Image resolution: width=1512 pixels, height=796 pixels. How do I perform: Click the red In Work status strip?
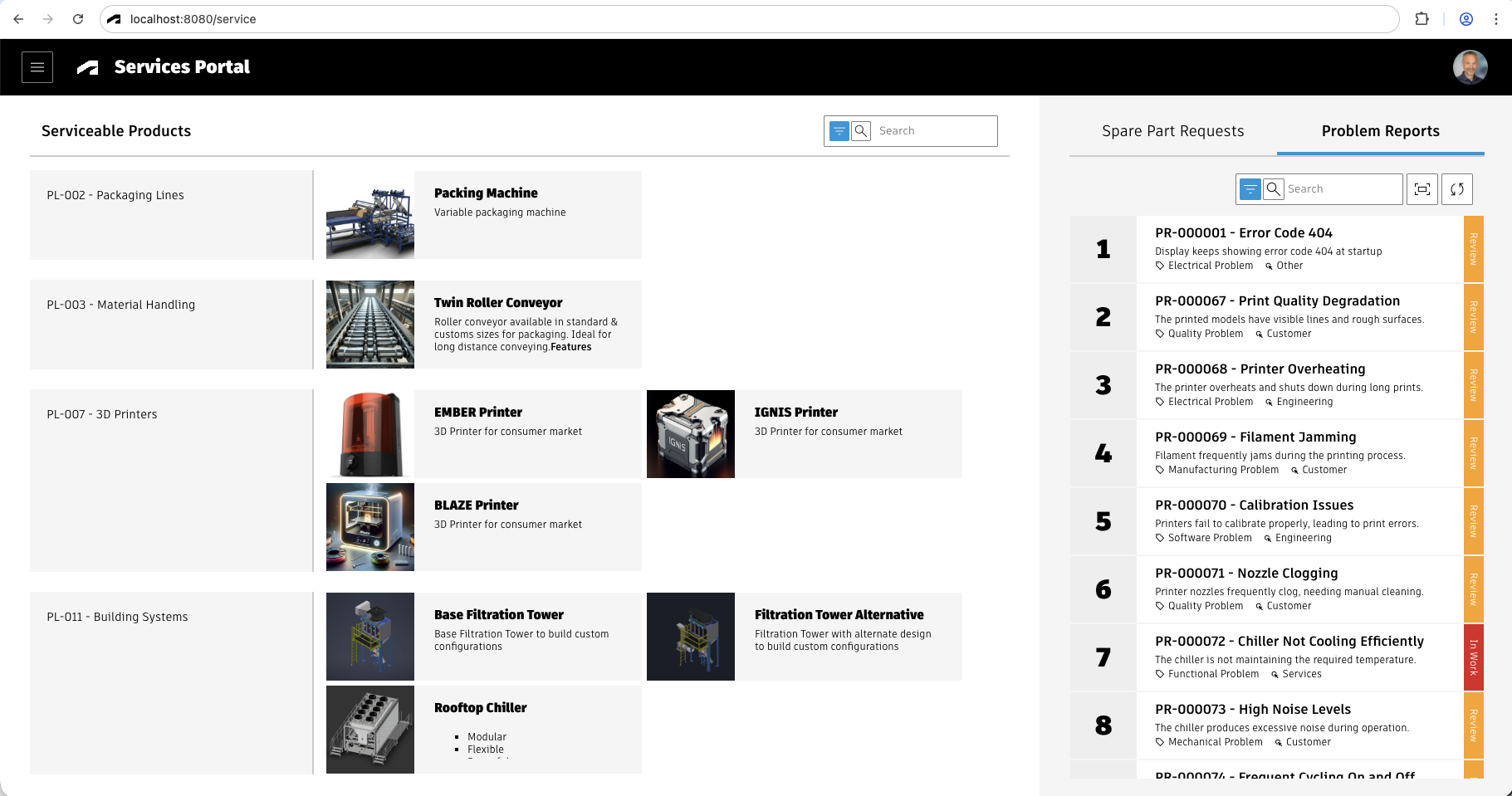coord(1473,657)
